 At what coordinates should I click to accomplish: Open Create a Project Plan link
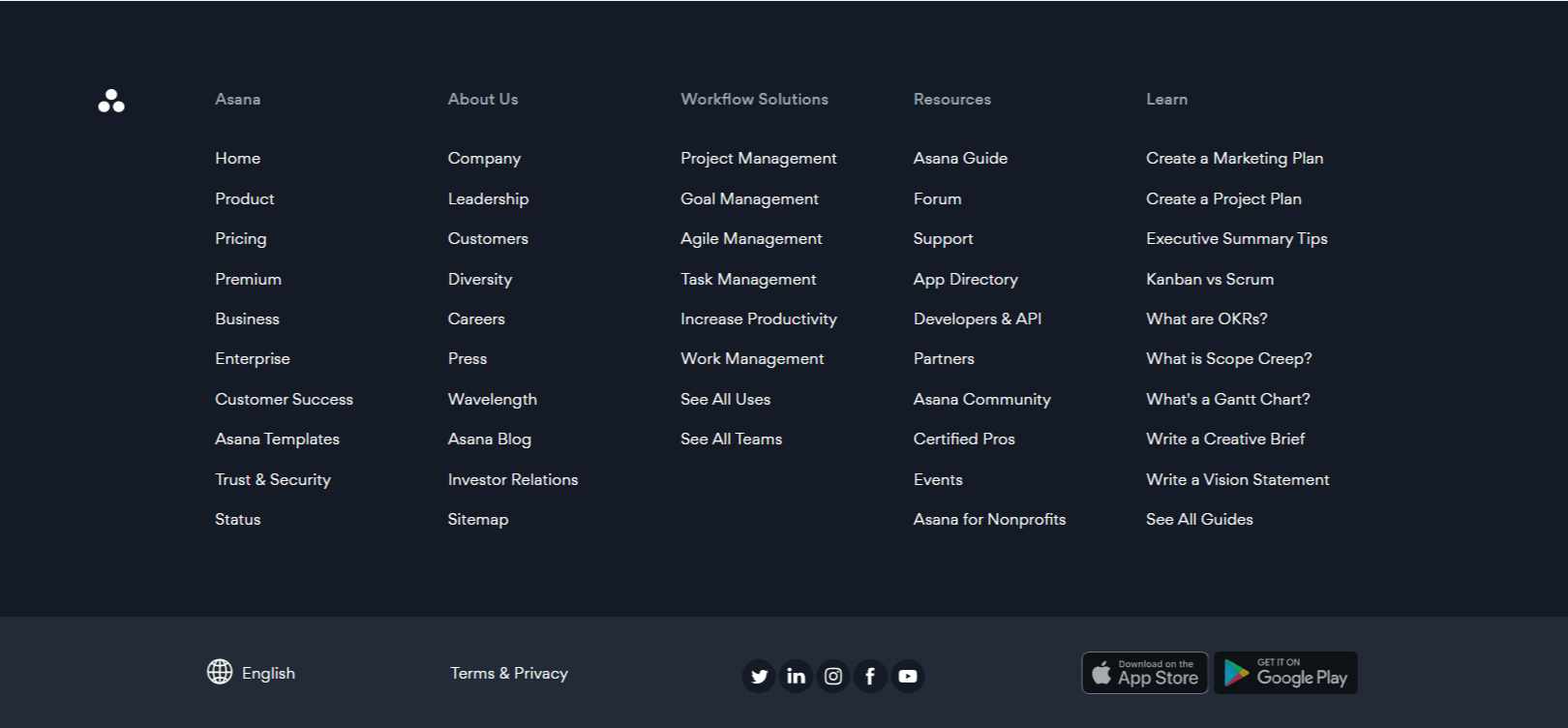click(x=1224, y=198)
